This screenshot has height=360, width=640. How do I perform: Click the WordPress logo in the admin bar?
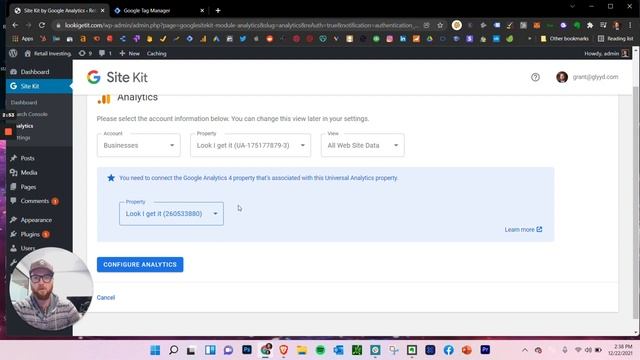pyautogui.click(x=13, y=53)
